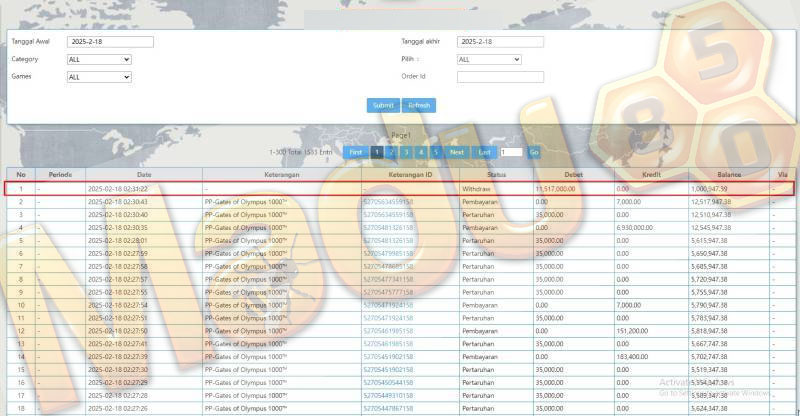Open the Pilih dropdown
The height and width of the screenshot is (416, 800).
[489, 59]
